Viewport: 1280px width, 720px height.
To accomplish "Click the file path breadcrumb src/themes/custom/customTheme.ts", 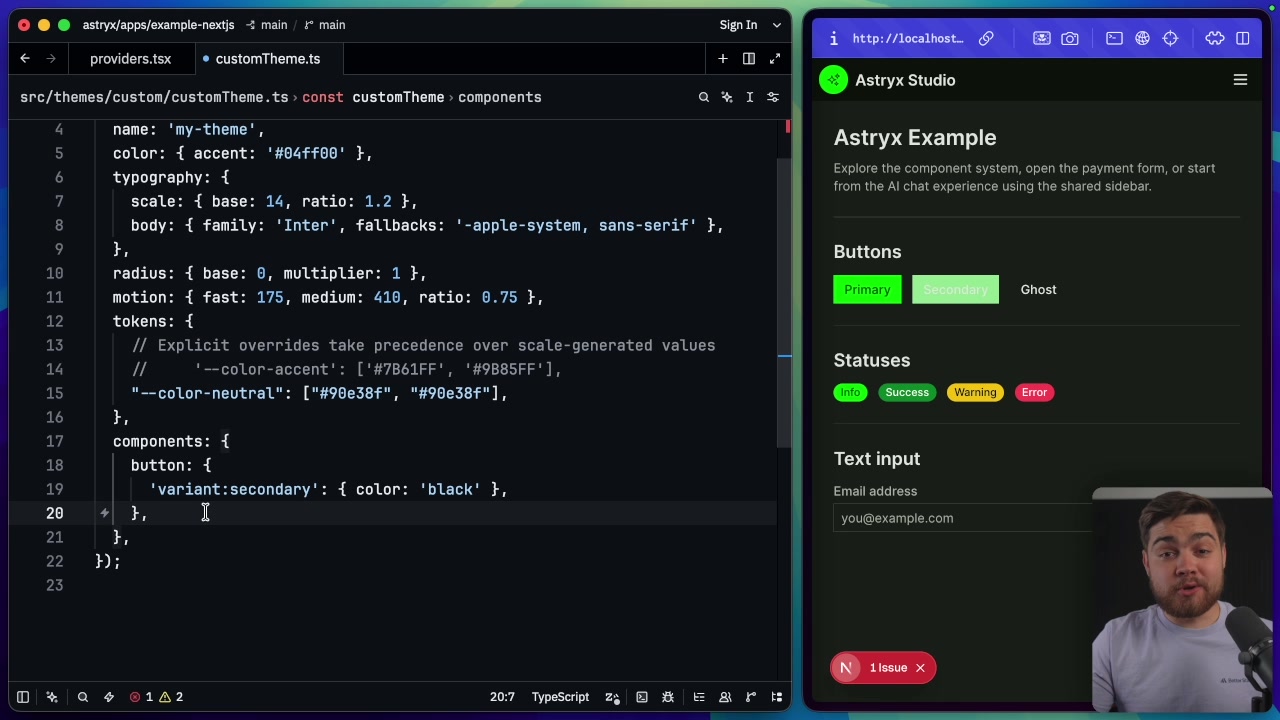I will click(x=154, y=97).
